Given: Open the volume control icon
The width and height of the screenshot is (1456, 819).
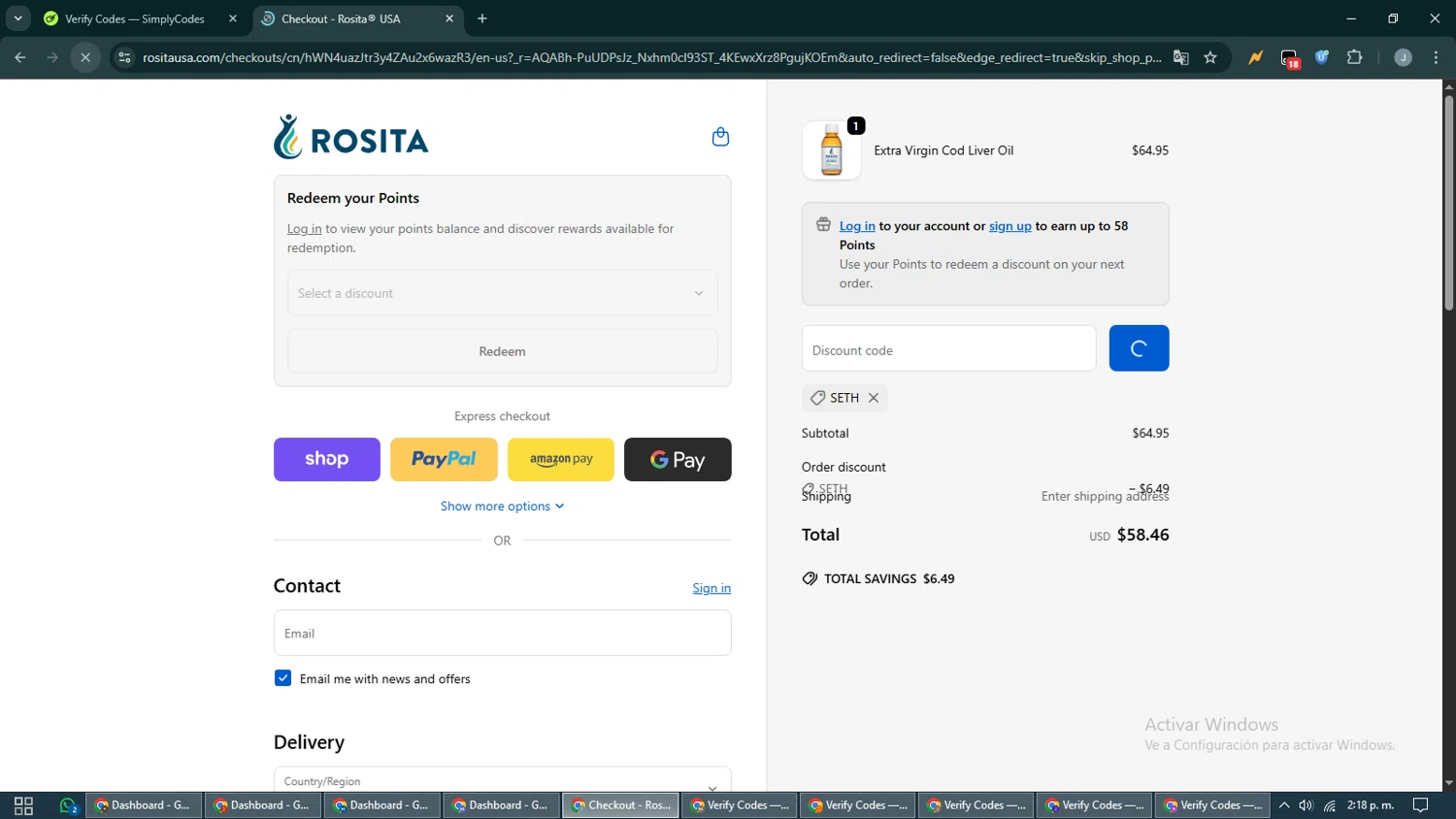Looking at the screenshot, I should [1307, 805].
